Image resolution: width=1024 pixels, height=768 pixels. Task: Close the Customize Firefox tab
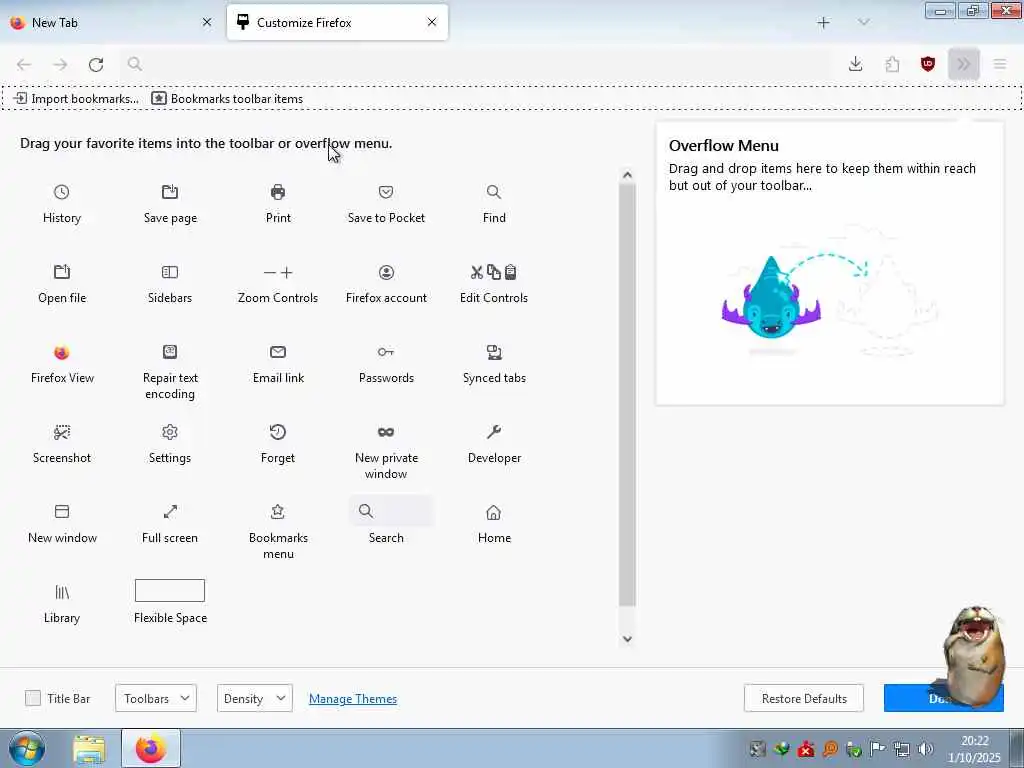432,22
